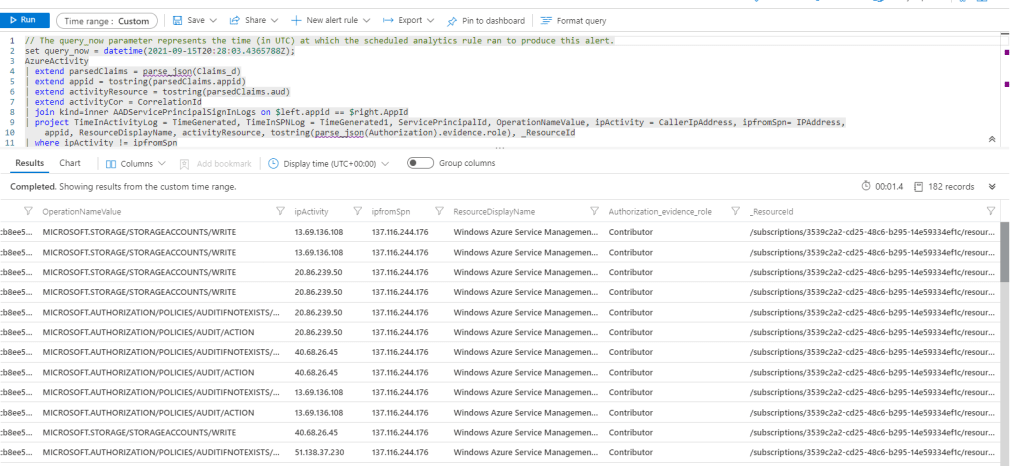
Task: Pin query to dashboard
Action: (486, 20)
